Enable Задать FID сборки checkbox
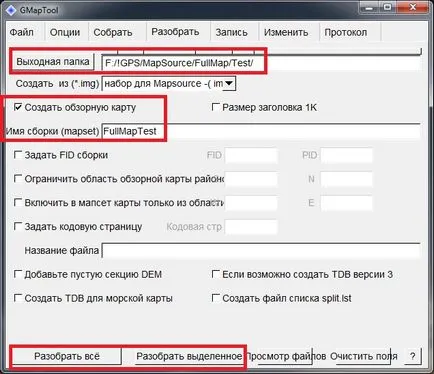This screenshot has width=434, height=374. pos(18,155)
